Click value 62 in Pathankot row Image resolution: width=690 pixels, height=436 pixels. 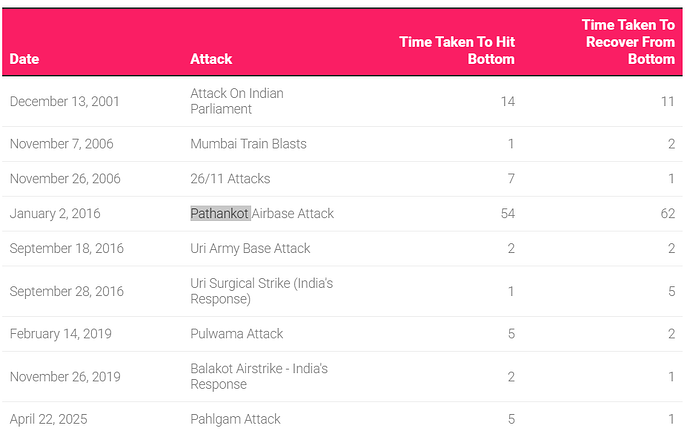(668, 213)
